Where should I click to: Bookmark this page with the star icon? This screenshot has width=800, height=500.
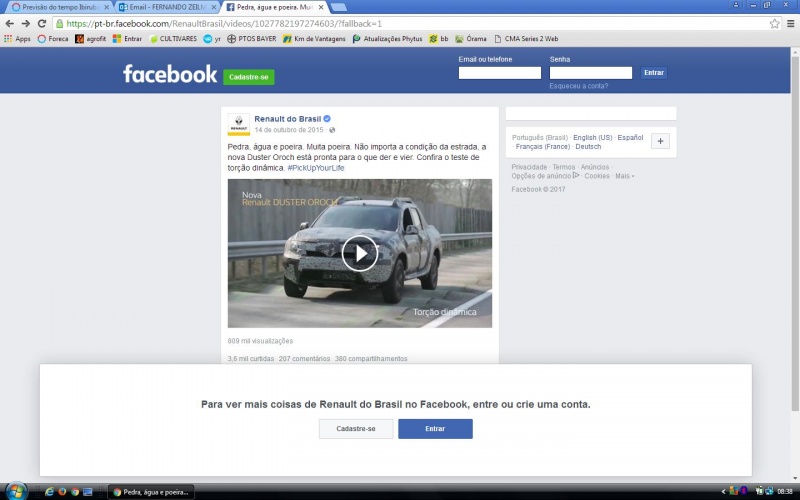(x=774, y=23)
